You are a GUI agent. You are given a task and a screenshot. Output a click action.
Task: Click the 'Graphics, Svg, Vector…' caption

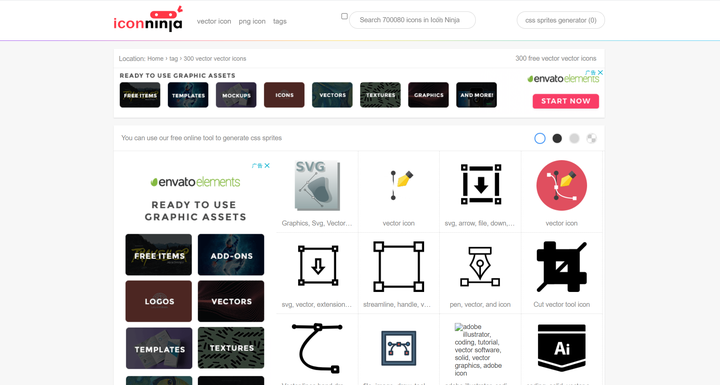pos(317,223)
